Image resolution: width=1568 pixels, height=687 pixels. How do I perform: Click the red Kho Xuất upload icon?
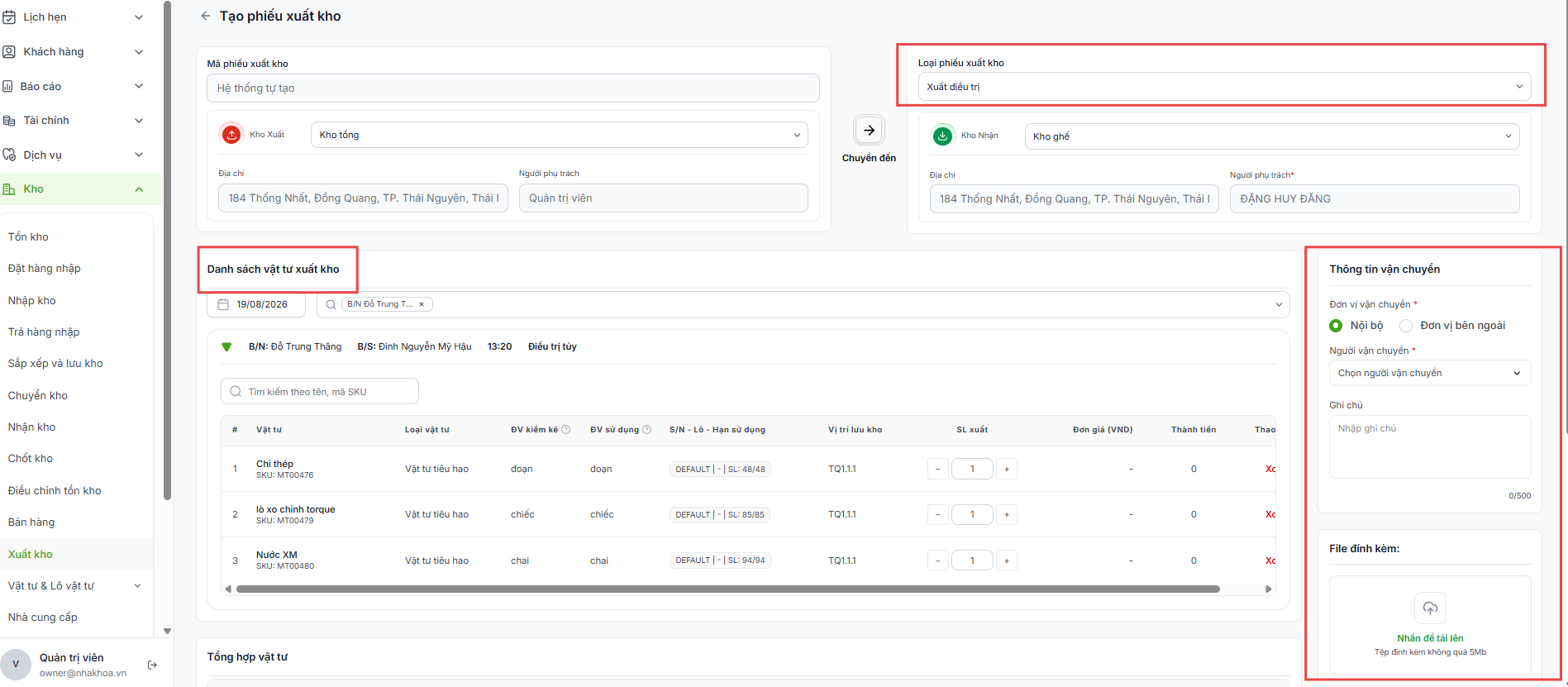point(231,134)
